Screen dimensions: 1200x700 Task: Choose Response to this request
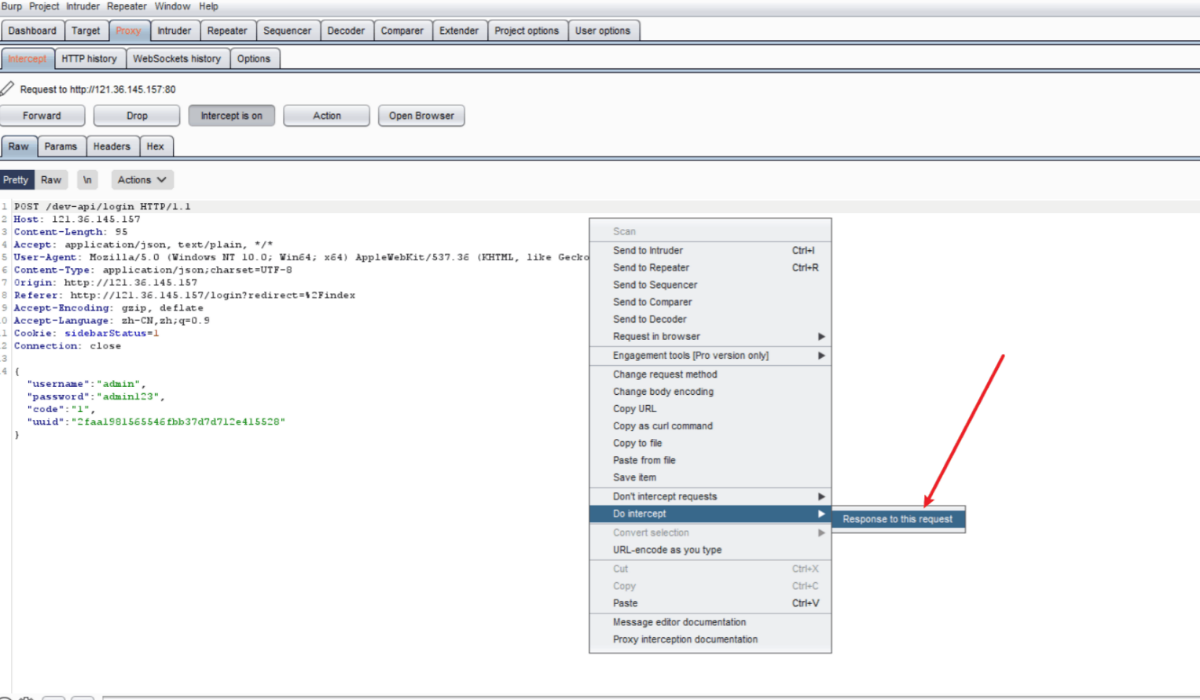pyautogui.click(x=898, y=519)
